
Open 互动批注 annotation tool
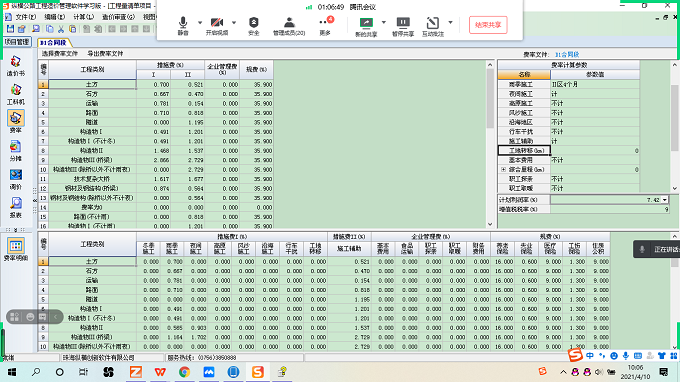click(433, 26)
